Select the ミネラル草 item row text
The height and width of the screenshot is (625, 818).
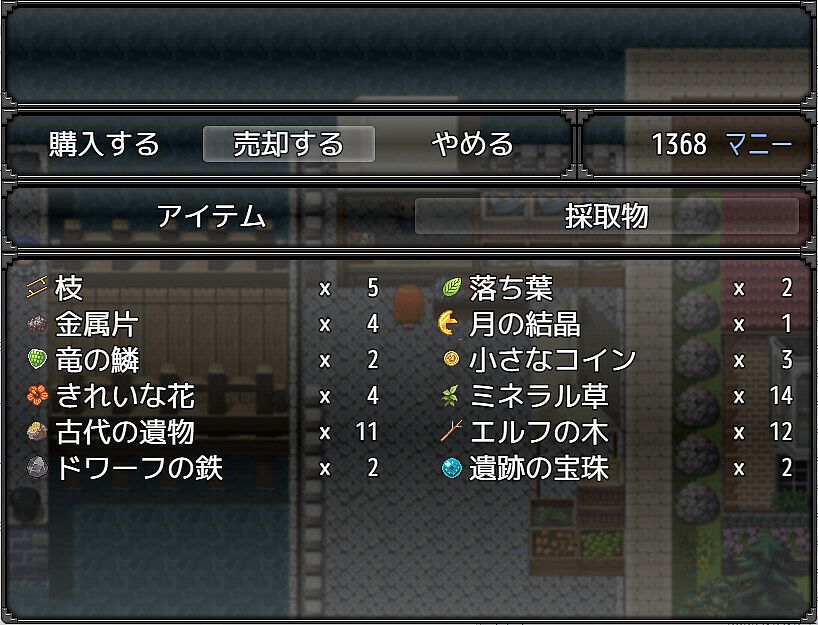pos(538,396)
